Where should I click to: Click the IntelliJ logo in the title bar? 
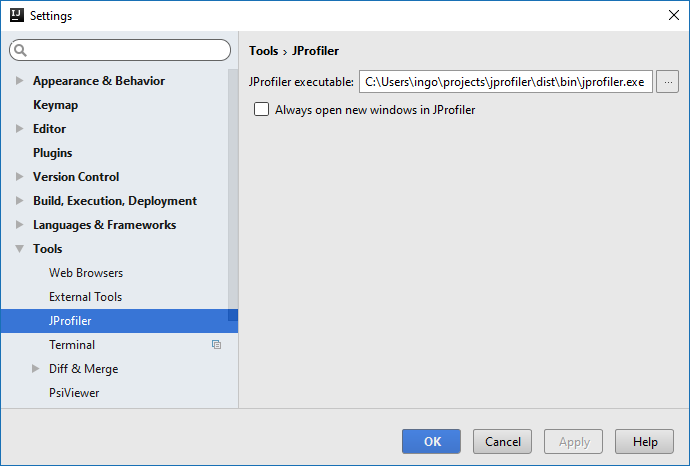point(17,15)
